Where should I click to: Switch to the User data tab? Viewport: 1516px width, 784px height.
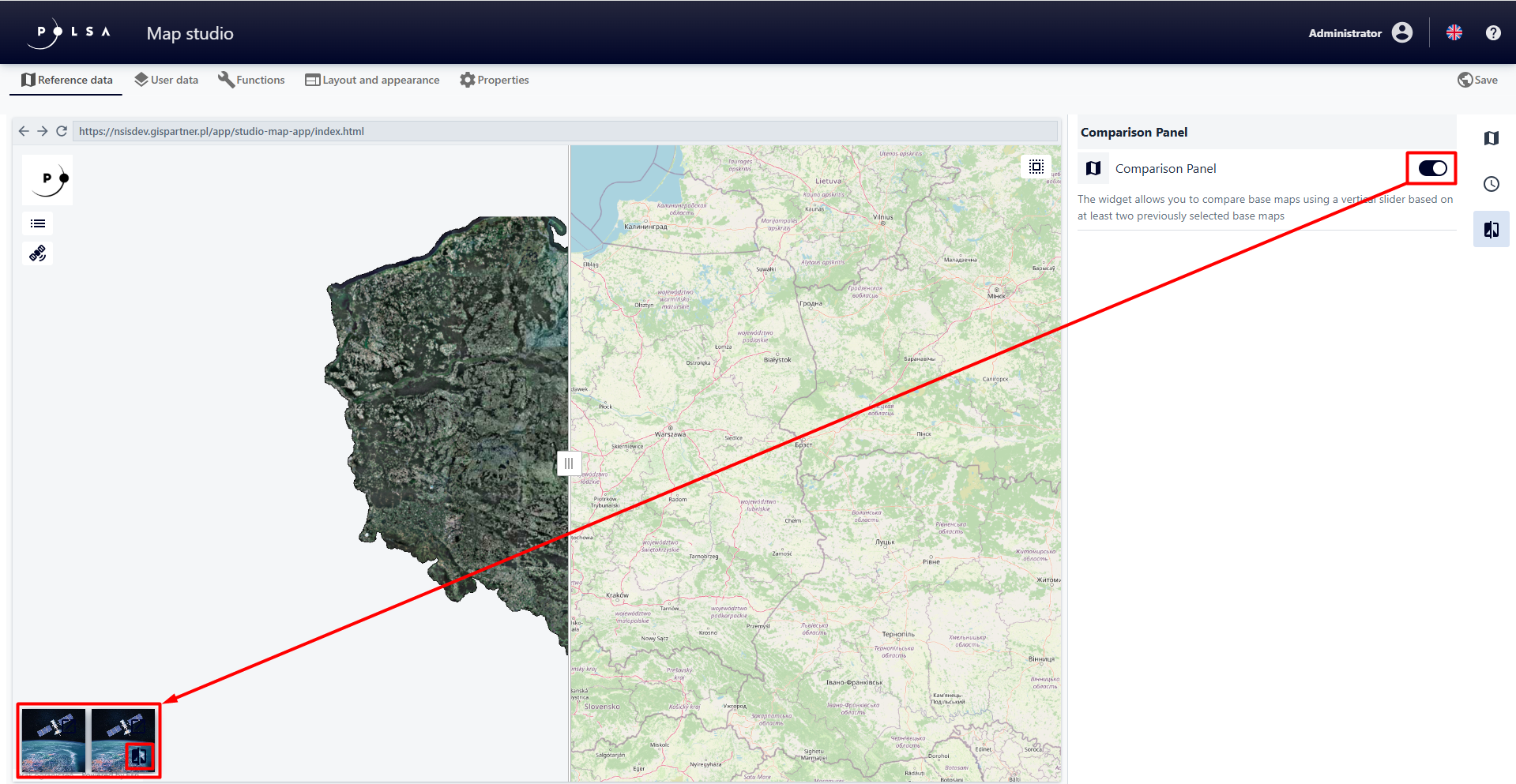[166, 80]
